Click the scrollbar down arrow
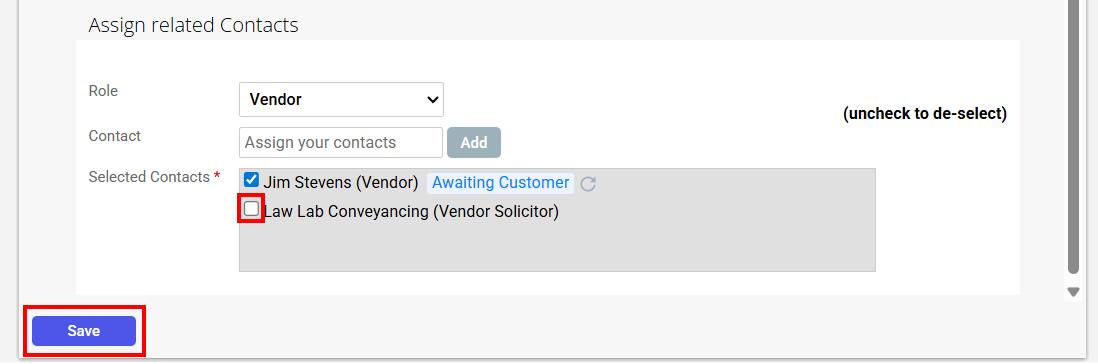 pos(1073,291)
